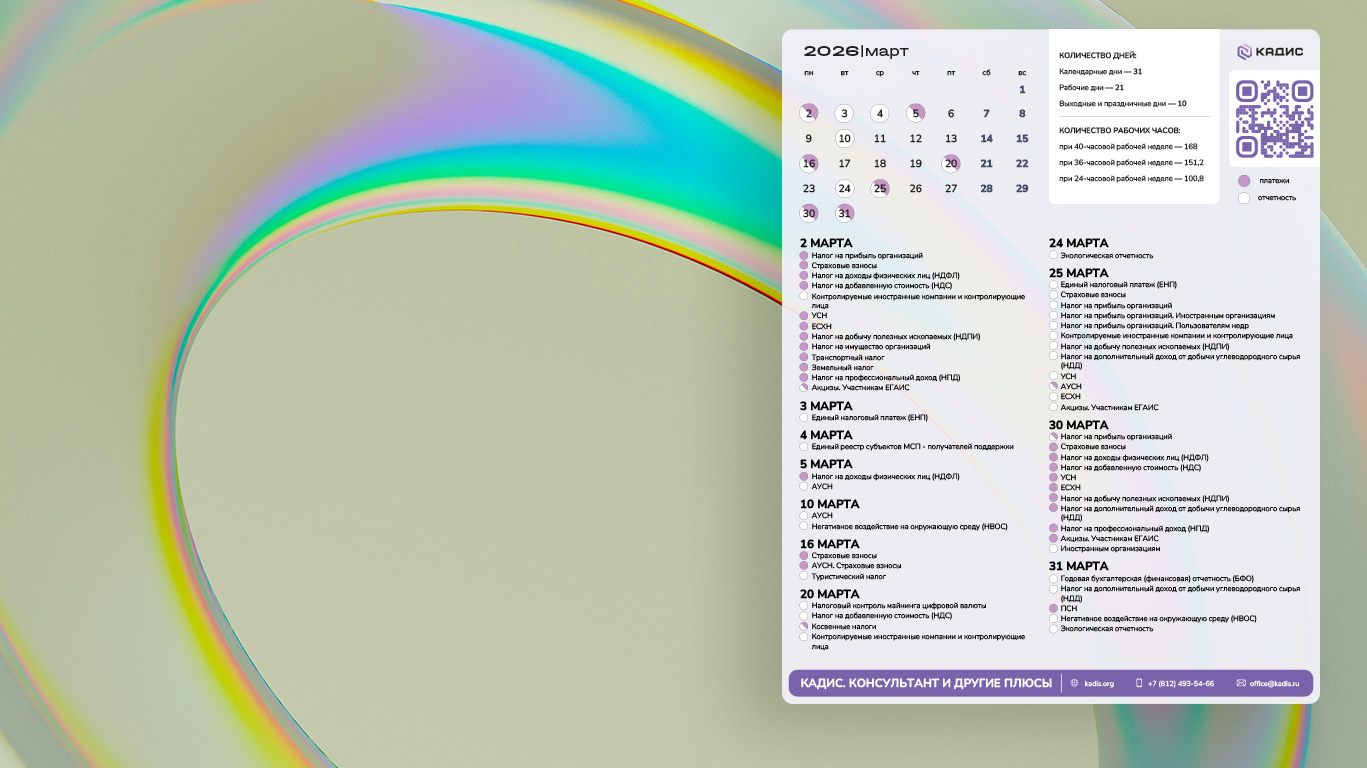Click the phone icon in the footer
Viewport: 1367px width, 768px height.
click(1139, 684)
